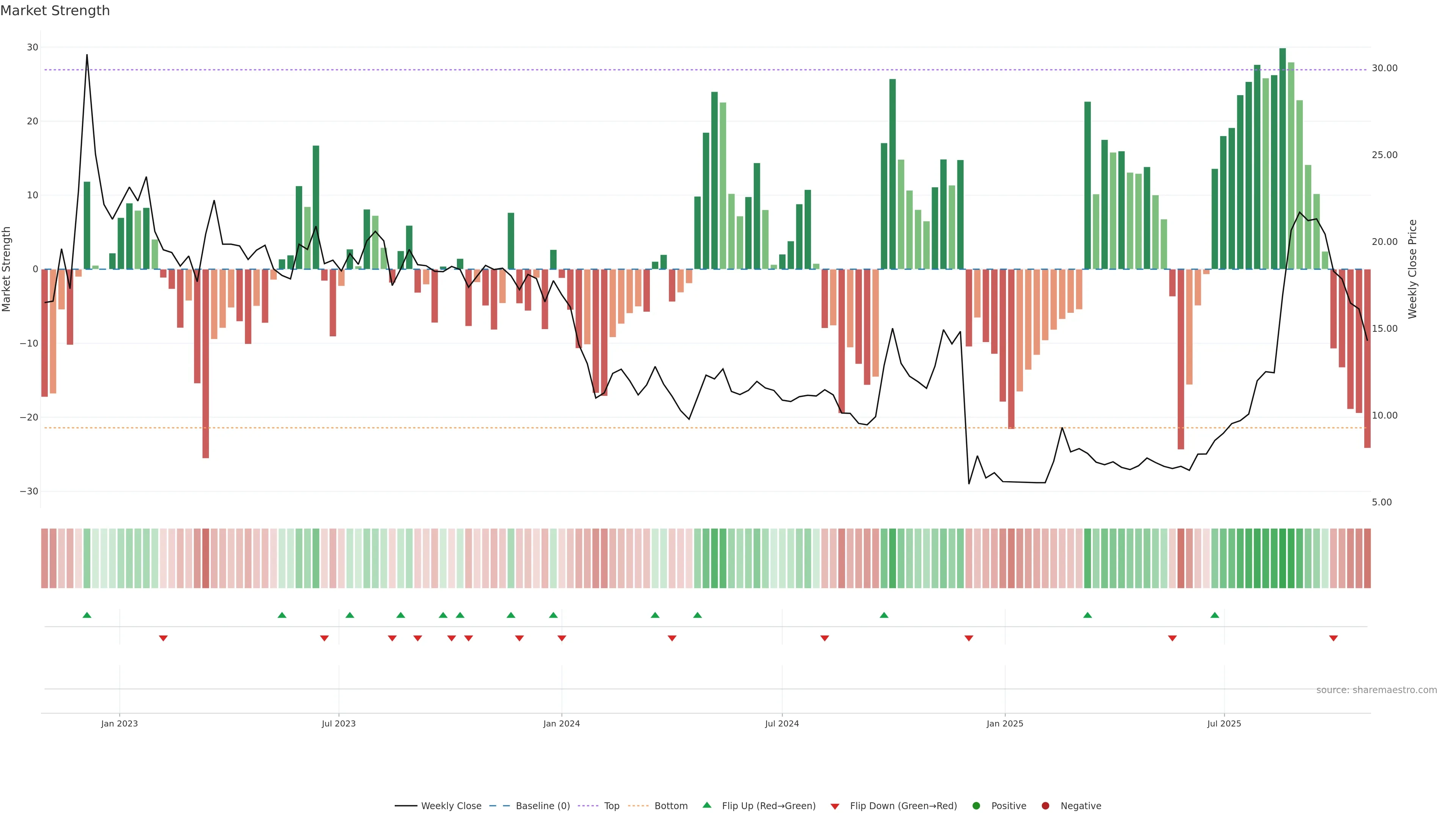The width and height of the screenshot is (1456, 819).
Task: Click the Jul 2024 x-axis label
Action: point(782,723)
